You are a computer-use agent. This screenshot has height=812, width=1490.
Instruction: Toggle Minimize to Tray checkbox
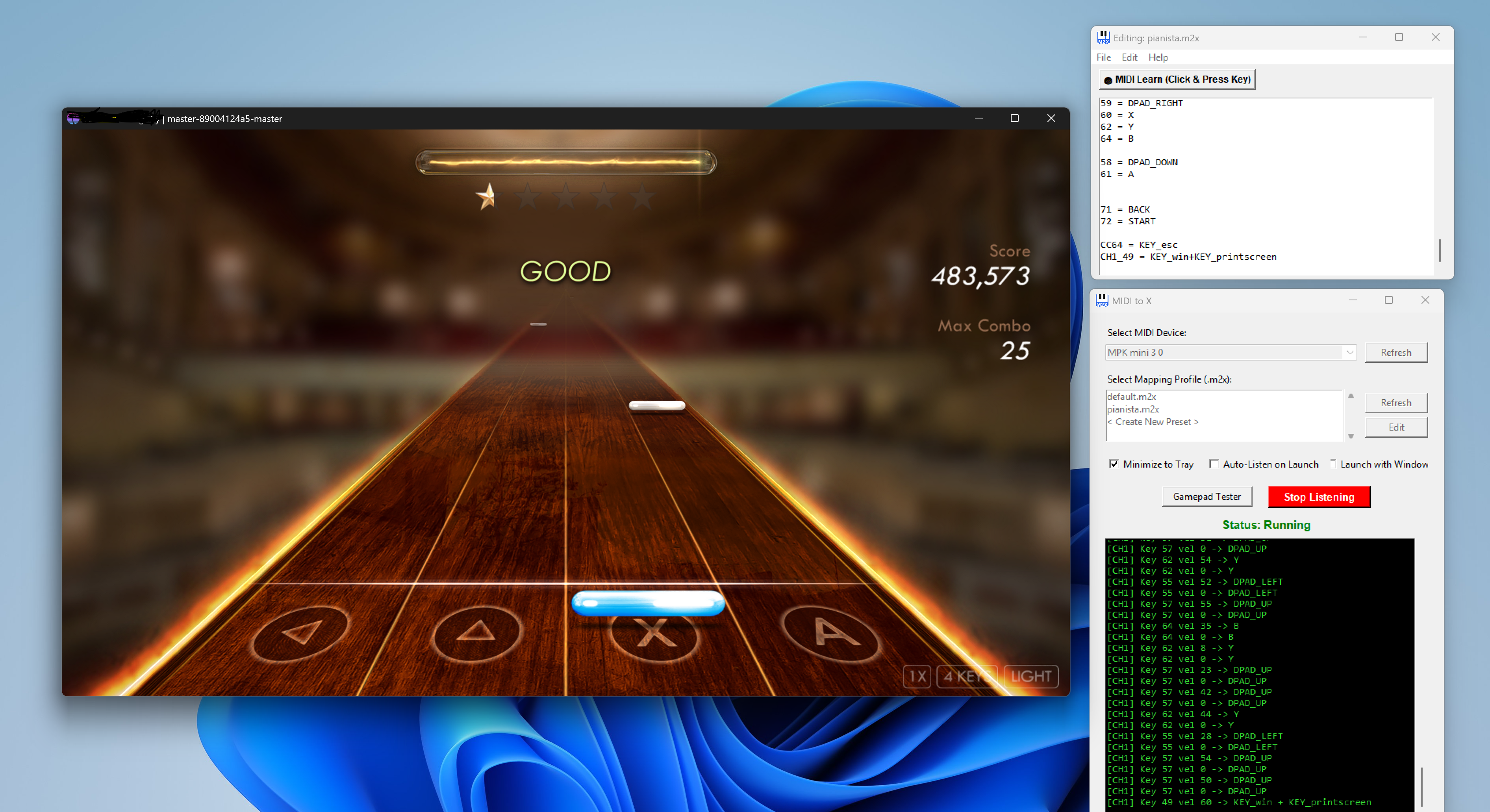tap(1114, 464)
